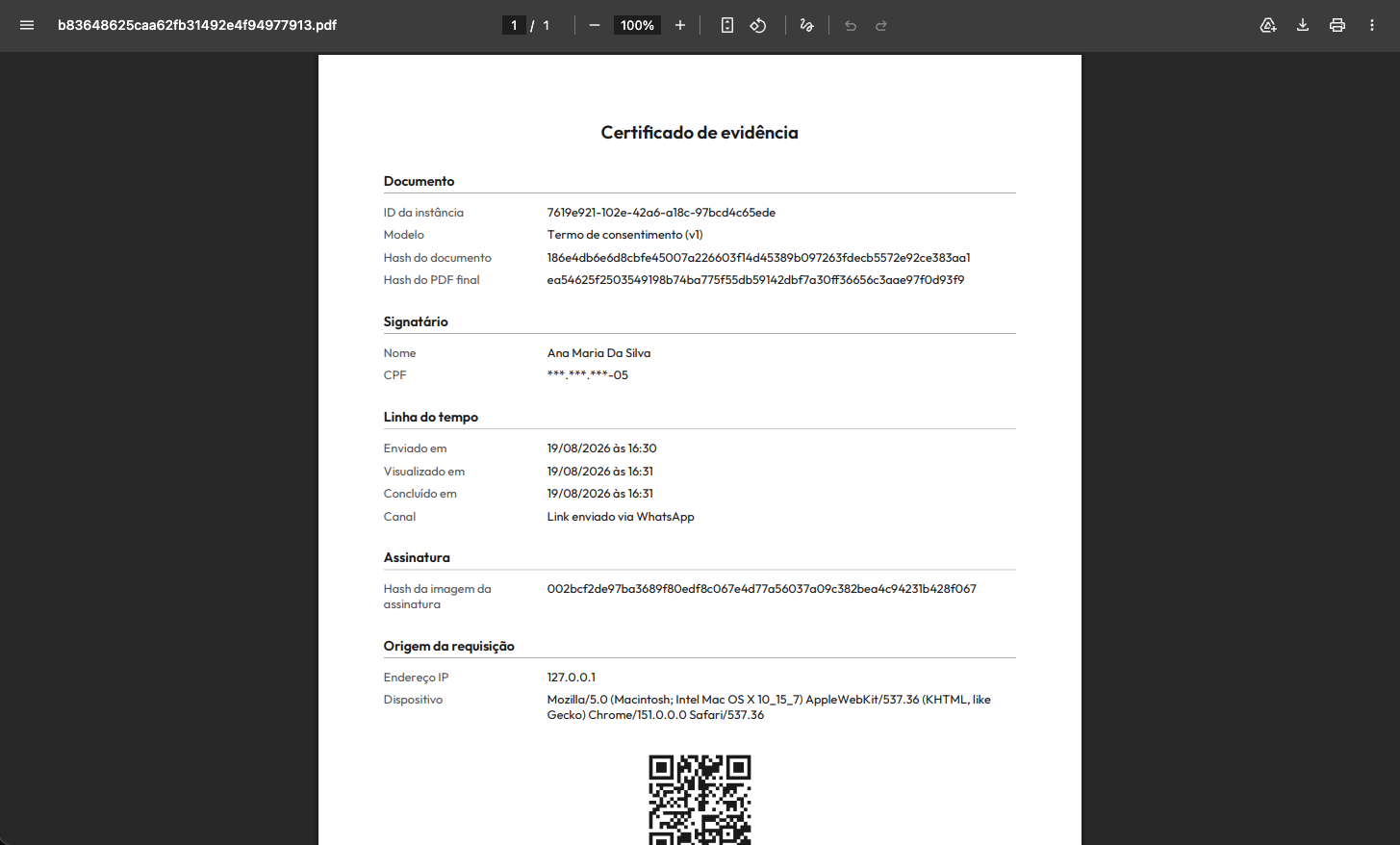The width and height of the screenshot is (1400, 845).
Task: Click the ID da instância value
Action: click(661, 213)
